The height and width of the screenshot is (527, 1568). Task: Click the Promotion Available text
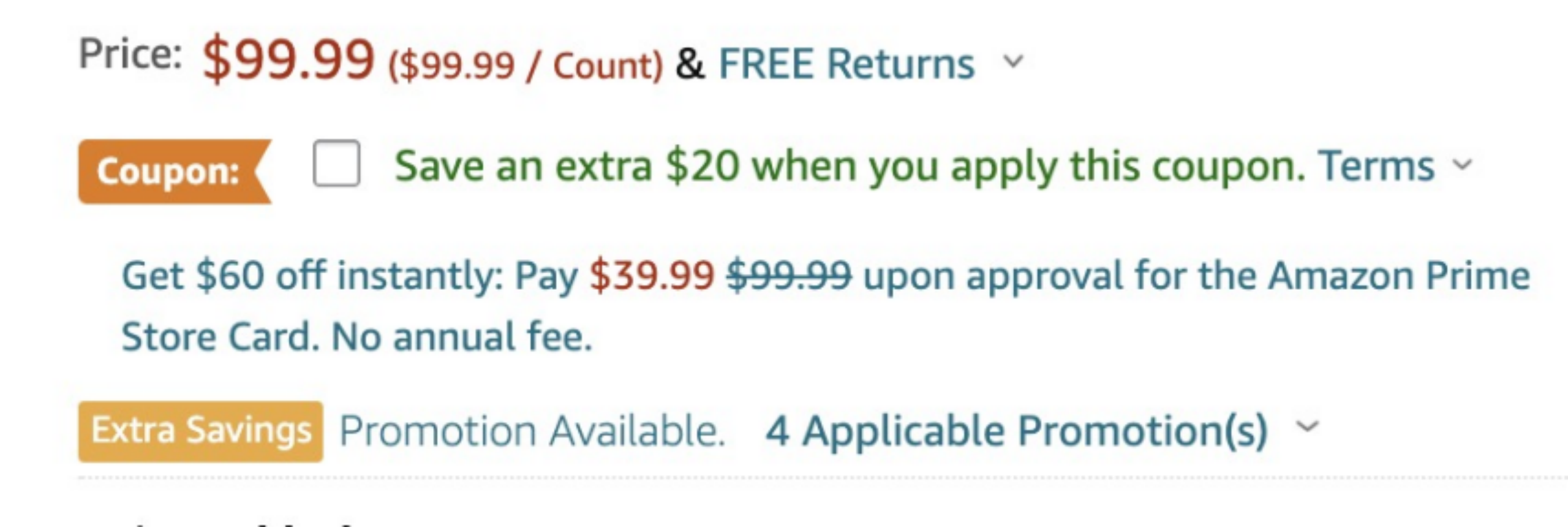pyautogui.click(x=532, y=431)
